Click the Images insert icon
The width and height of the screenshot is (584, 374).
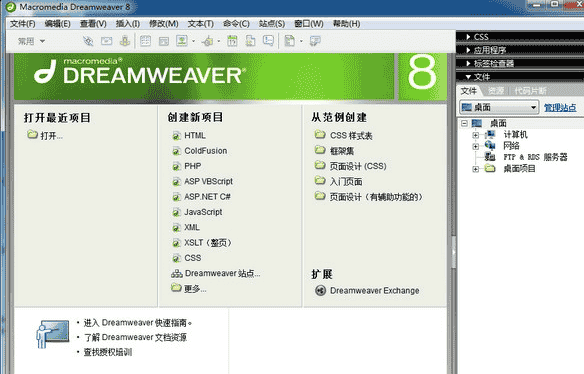click(x=182, y=41)
